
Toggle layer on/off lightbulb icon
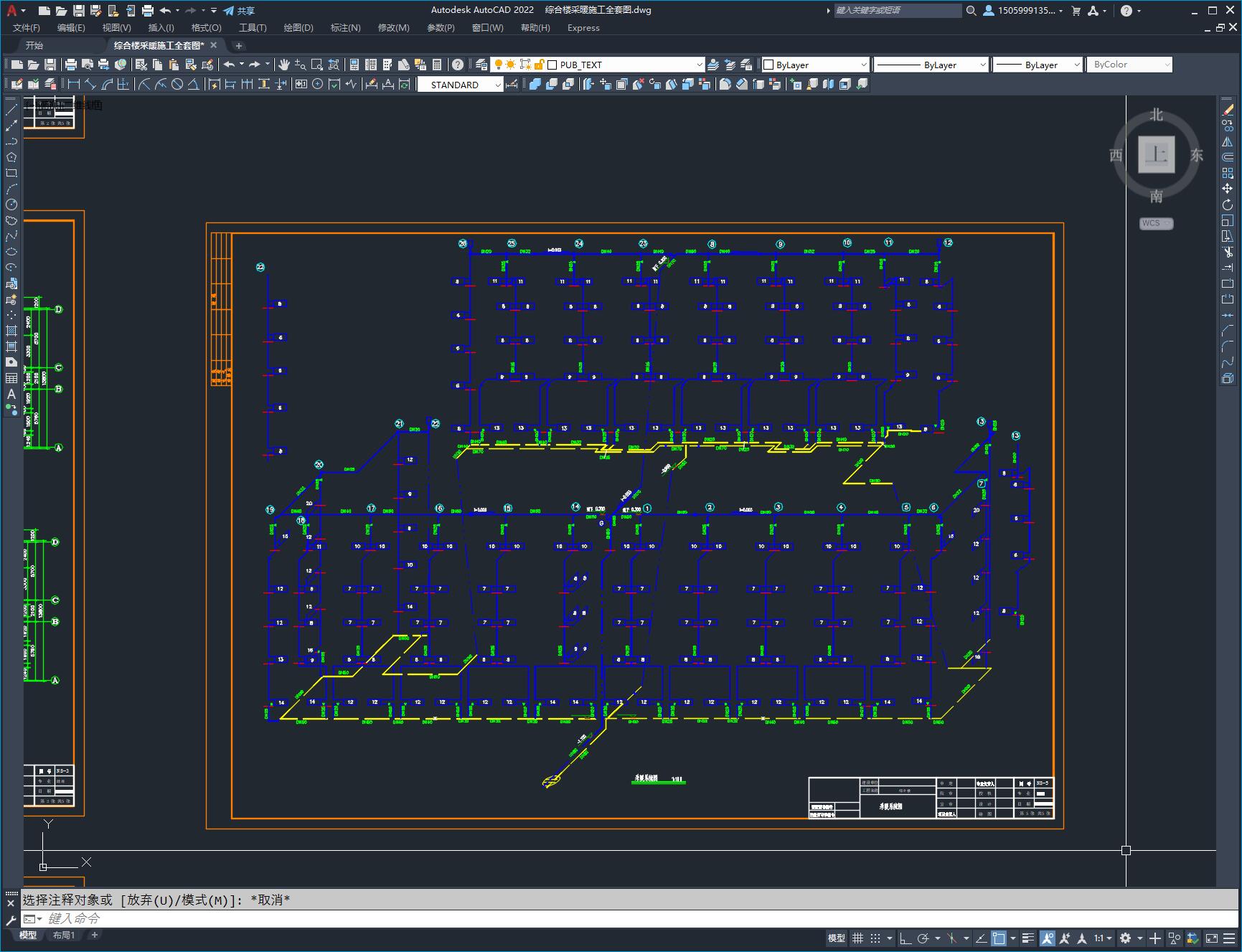499,65
